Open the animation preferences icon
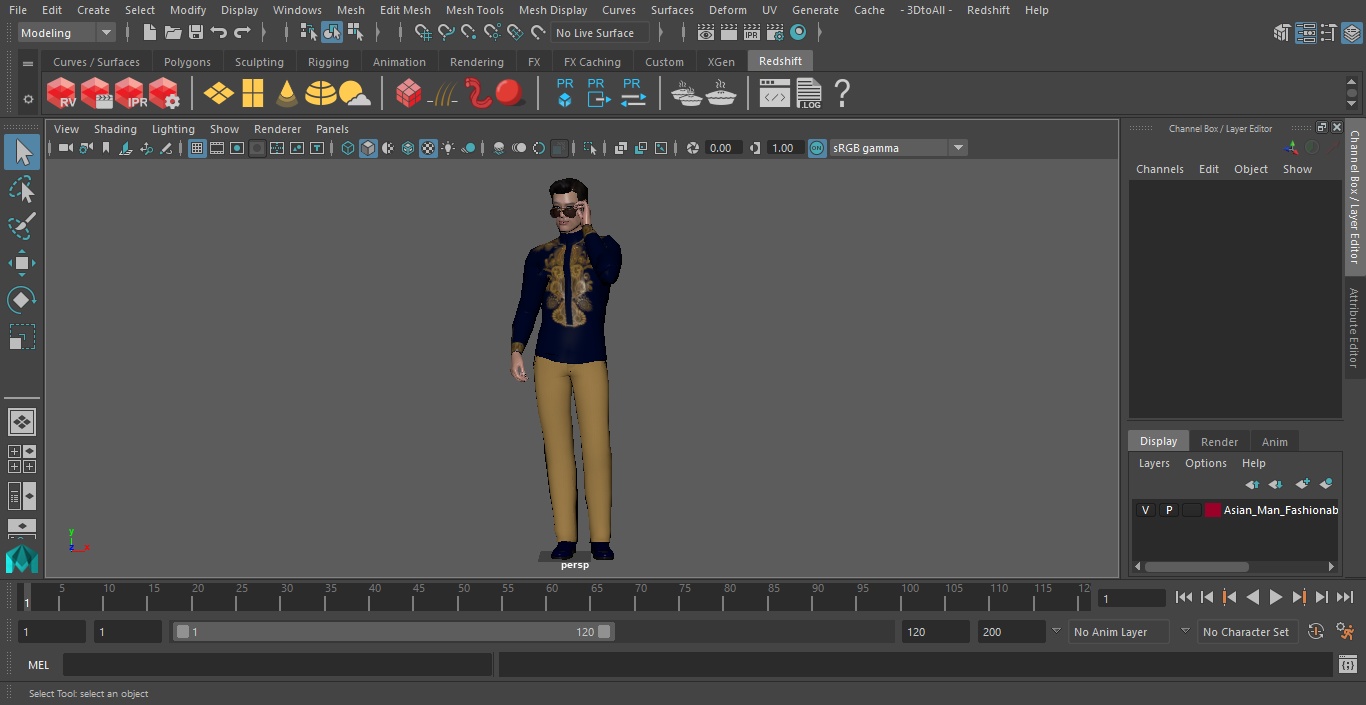 pos(1346,632)
